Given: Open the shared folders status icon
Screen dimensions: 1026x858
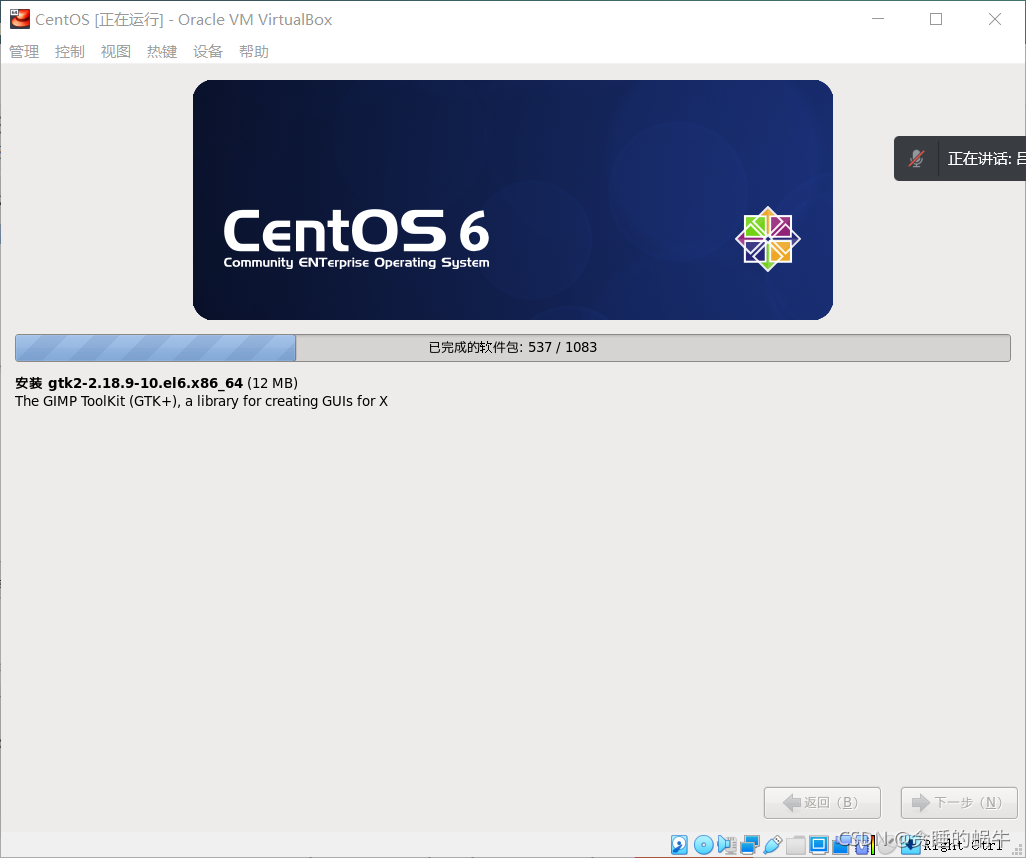Looking at the screenshot, I should coord(796,845).
